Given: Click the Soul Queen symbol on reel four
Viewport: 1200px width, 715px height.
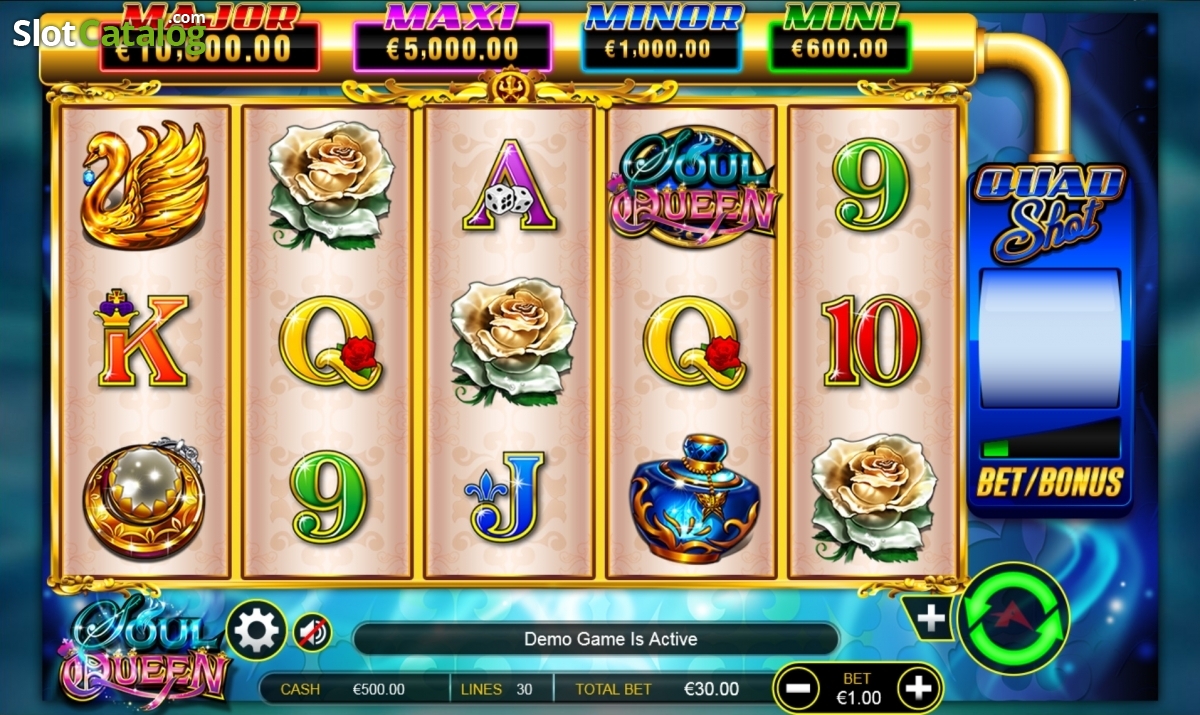Looking at the screenshot, I should tap(696, 183).
